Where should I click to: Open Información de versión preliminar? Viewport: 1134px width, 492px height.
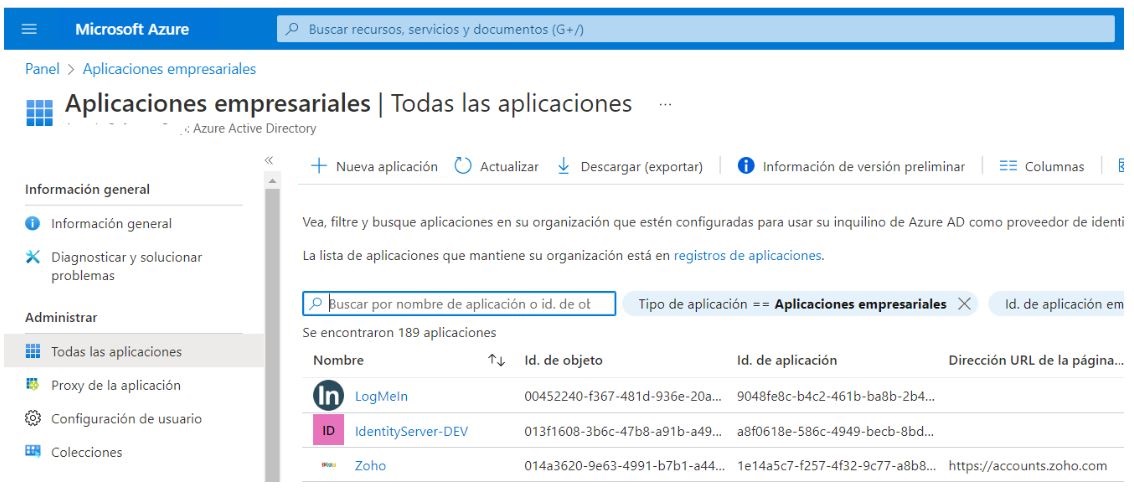(x=851, y=166)
